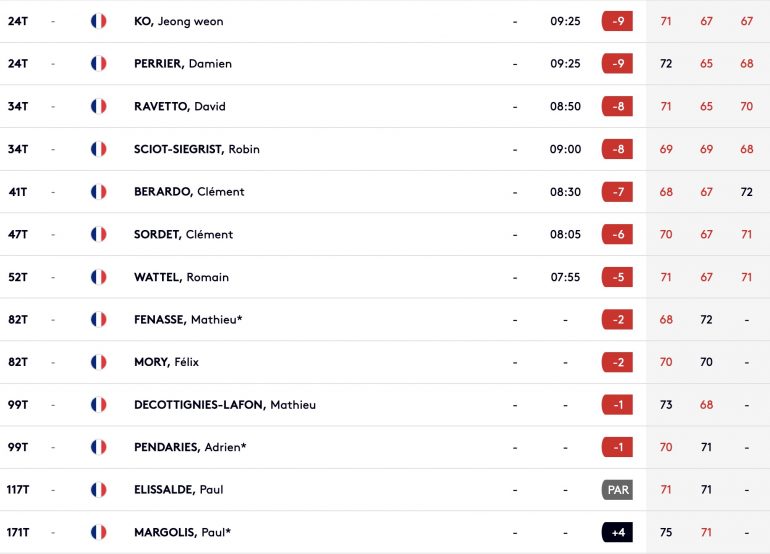
Task: Click the -9 score badge for PERRIER
Action: coord(617,63)
